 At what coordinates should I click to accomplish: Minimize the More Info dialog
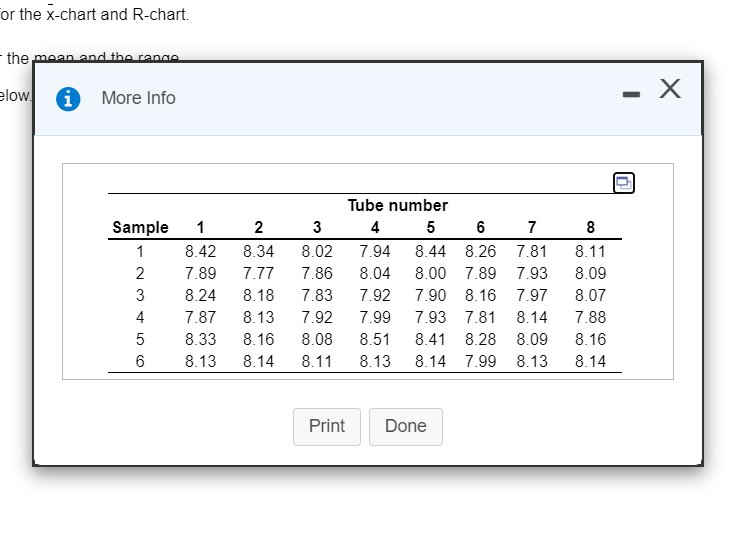(x=630, y=94)
